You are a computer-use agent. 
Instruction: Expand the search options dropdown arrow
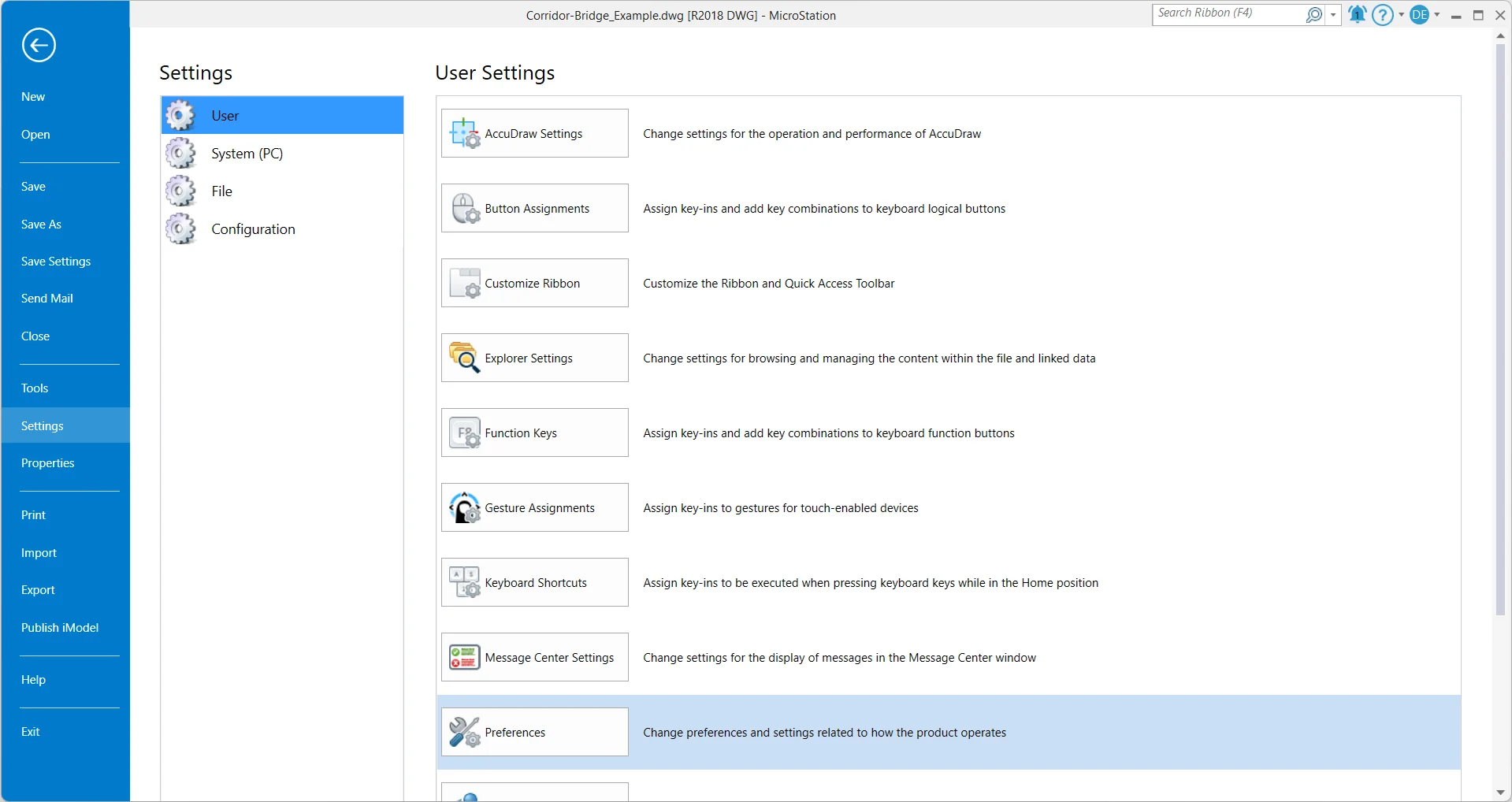click(x=1333, y=14)
